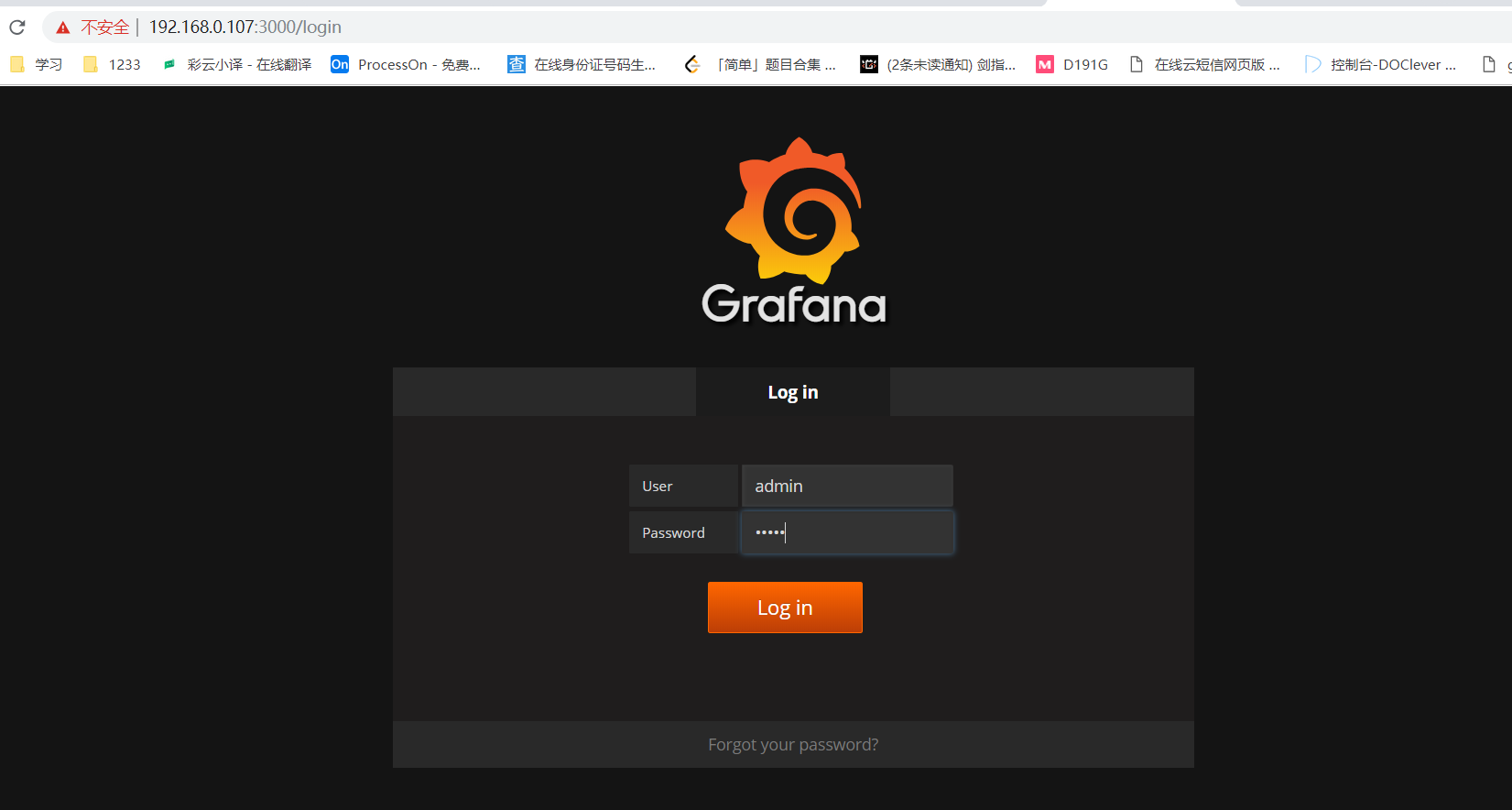Click the 不安全 security label
The height and width of the screenshot is (810, 1512).
(105, 27)
